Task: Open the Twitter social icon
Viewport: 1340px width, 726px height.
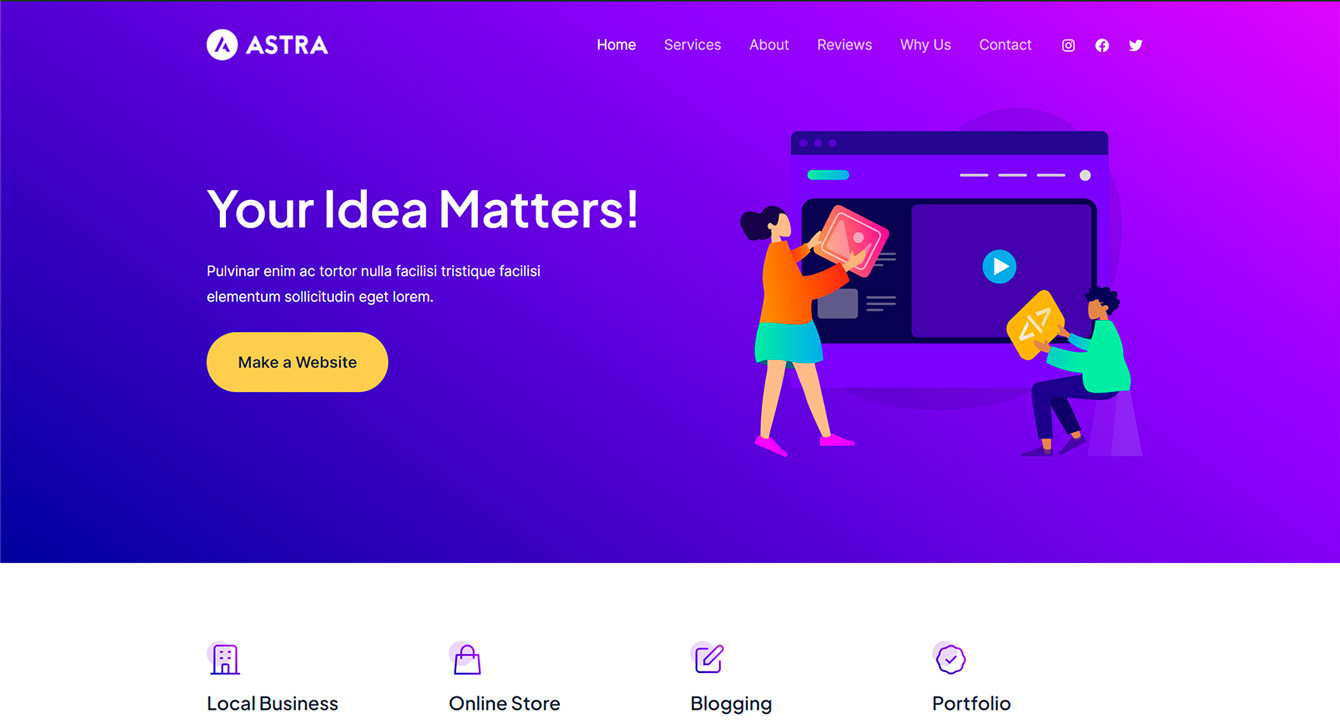Action: click(x=1135, y=45)
